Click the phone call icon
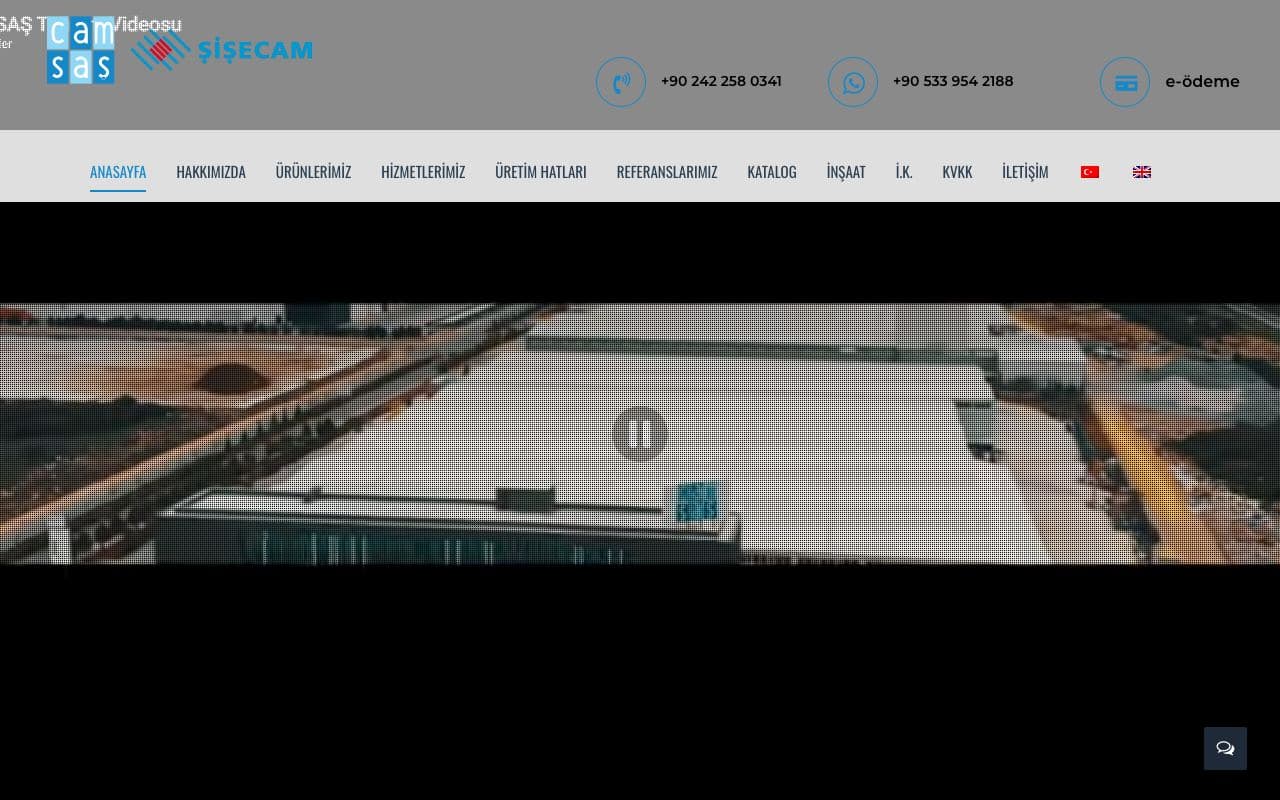The image size is (1280, 800). (621, 82)
